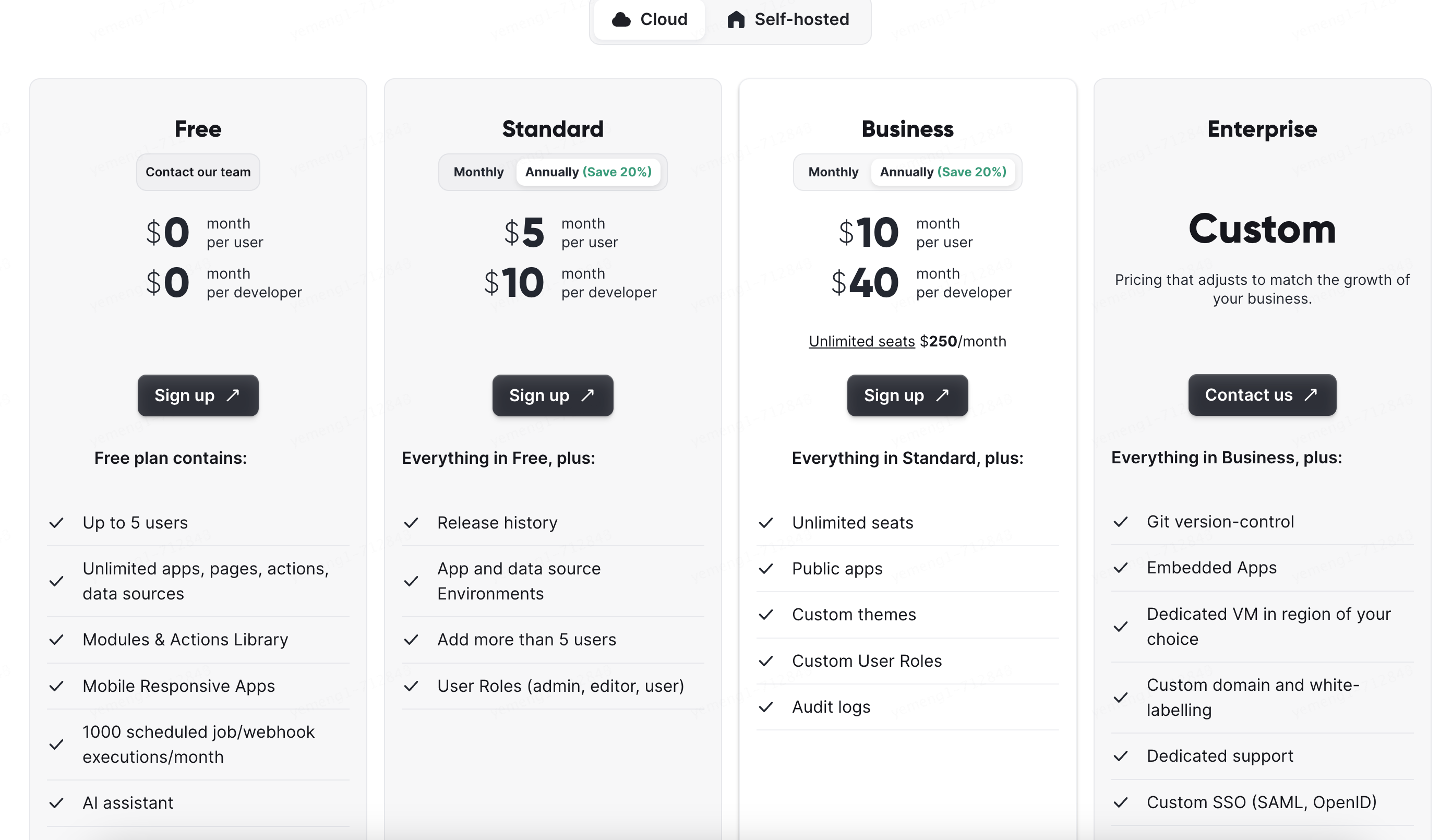This screenshot has width=1440, height=840.
Task: Select the Cloud hosting tab
Action: coord(650,20)
